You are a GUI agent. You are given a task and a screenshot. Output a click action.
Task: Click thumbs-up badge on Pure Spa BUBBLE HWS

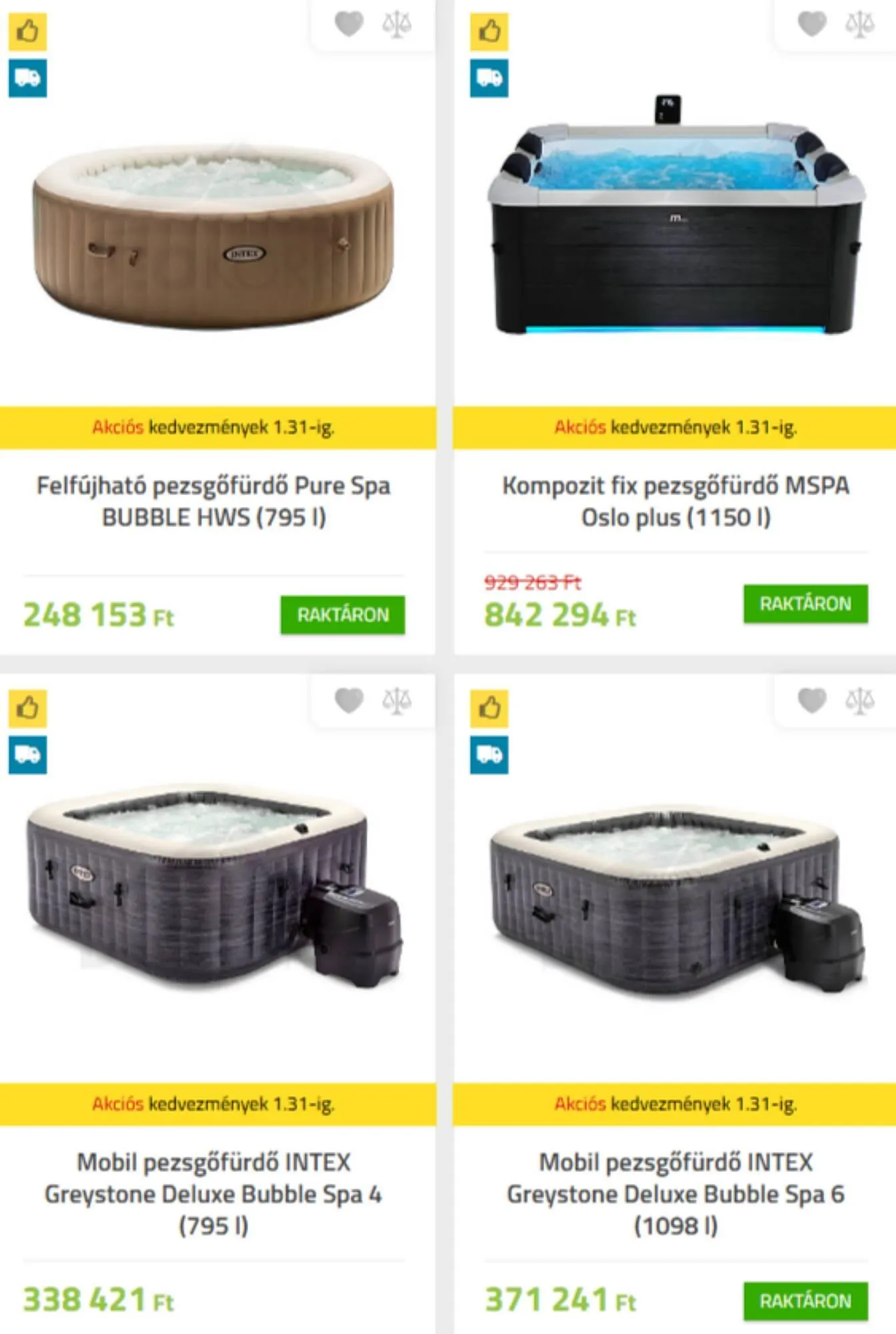pos(27,31)
